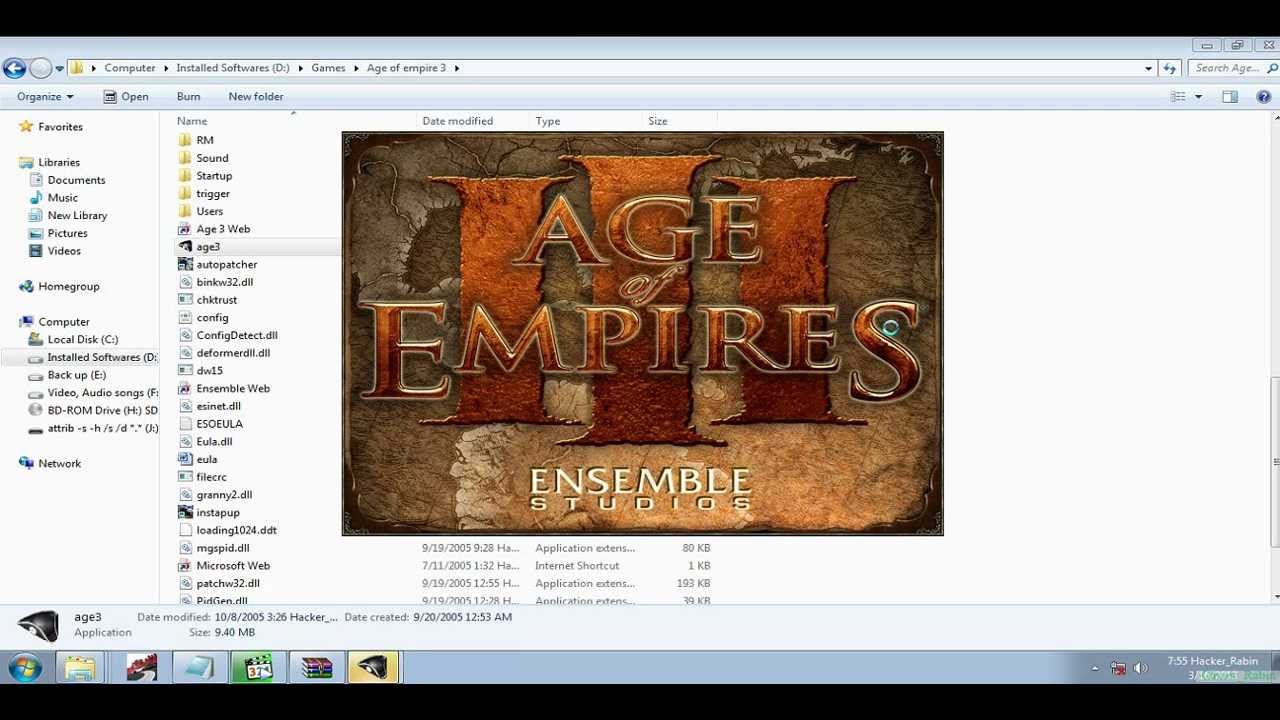This screenshot has height=720, width=1280.
Task: Sort by the Size column header
Action: tap(657, 121)
